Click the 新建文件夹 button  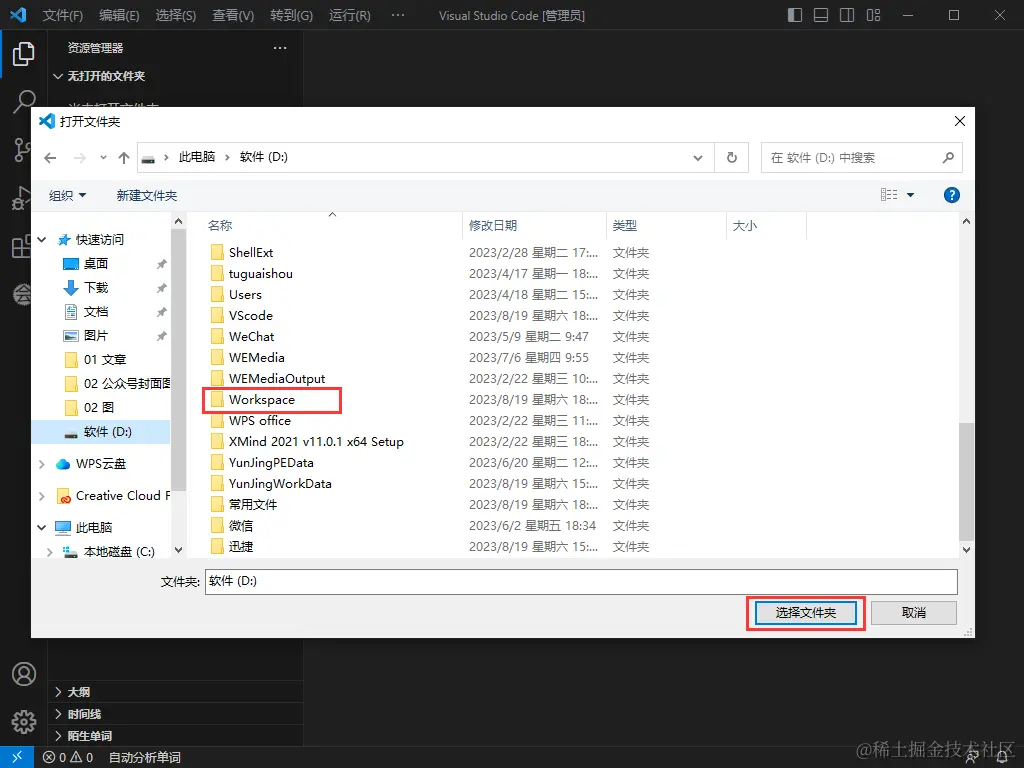click(x=147, y=195)
